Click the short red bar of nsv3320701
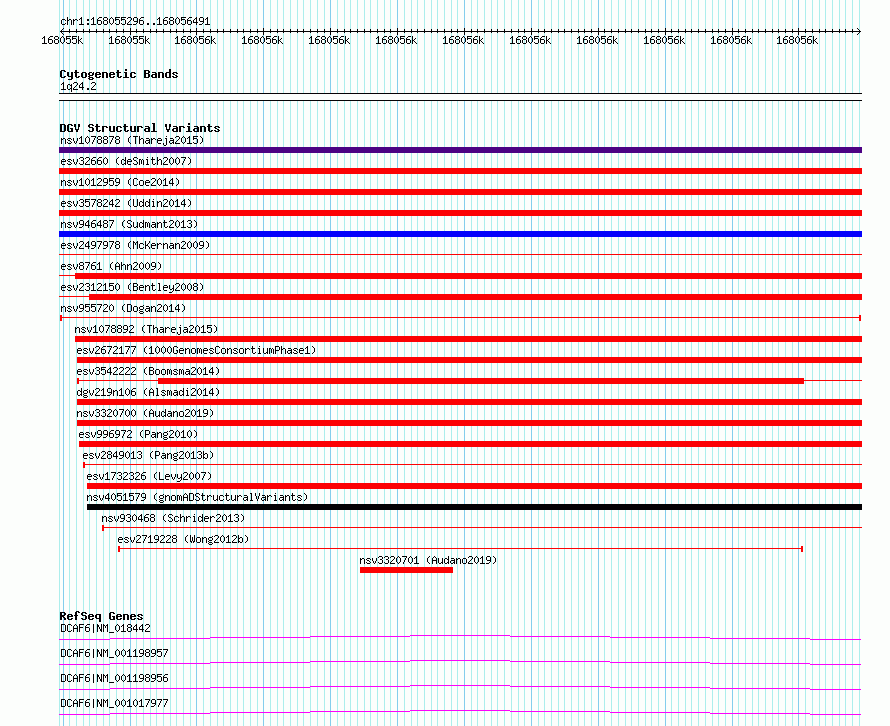This screenshot has width=890, height=726. 406,570
